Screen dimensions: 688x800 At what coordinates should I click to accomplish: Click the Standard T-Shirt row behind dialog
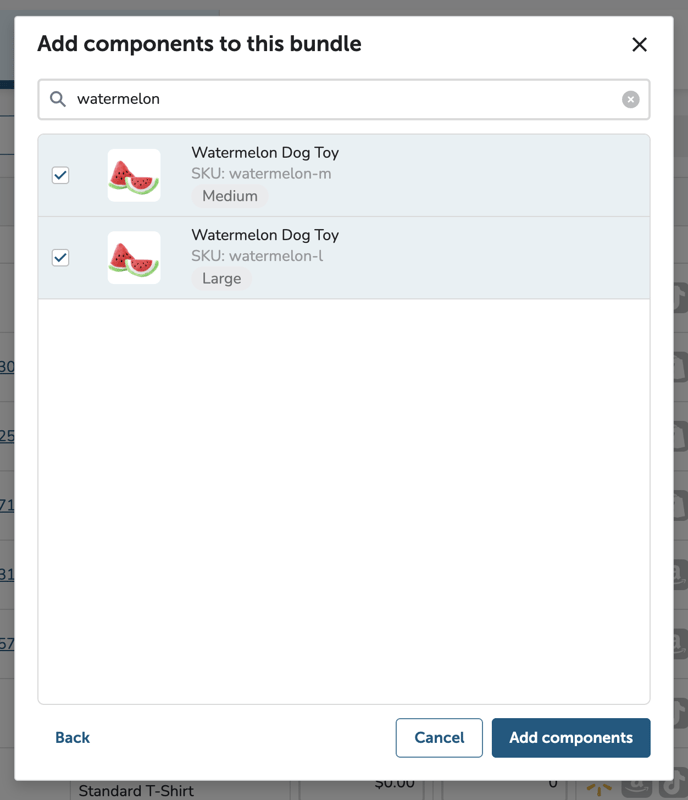(x=136, y=791)
